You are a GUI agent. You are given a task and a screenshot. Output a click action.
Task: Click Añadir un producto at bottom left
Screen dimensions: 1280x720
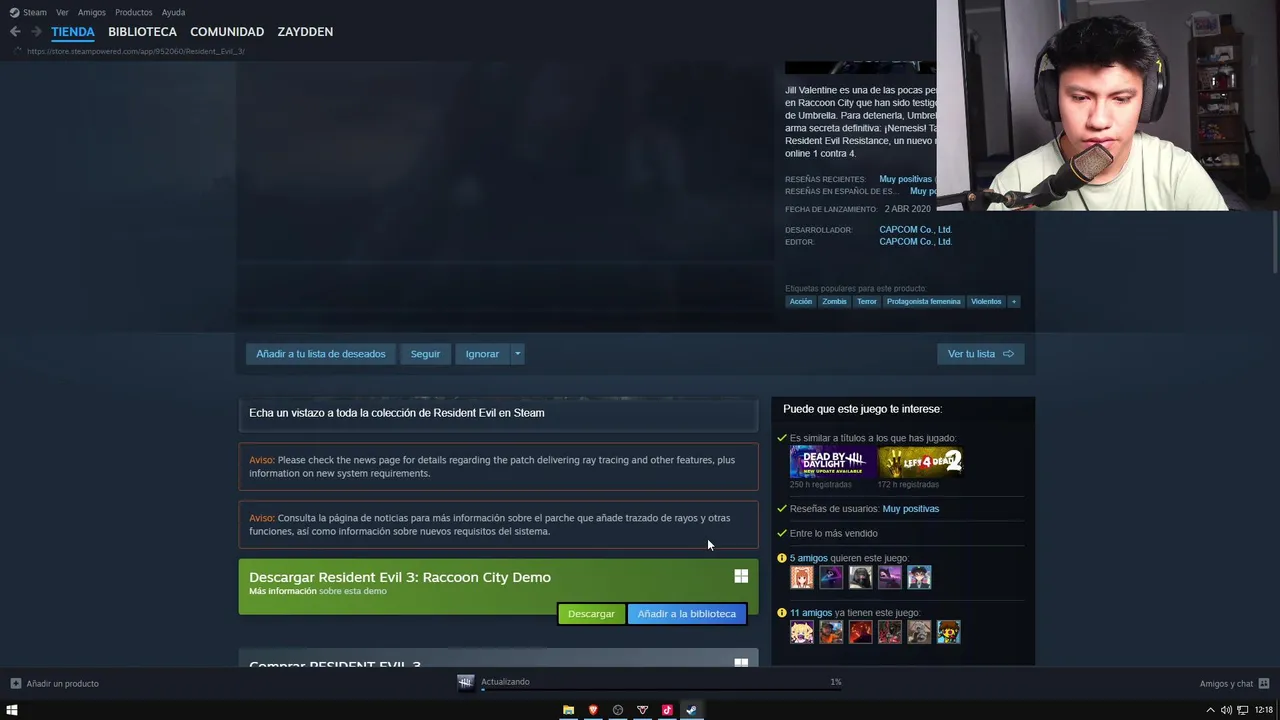(55, 684)
